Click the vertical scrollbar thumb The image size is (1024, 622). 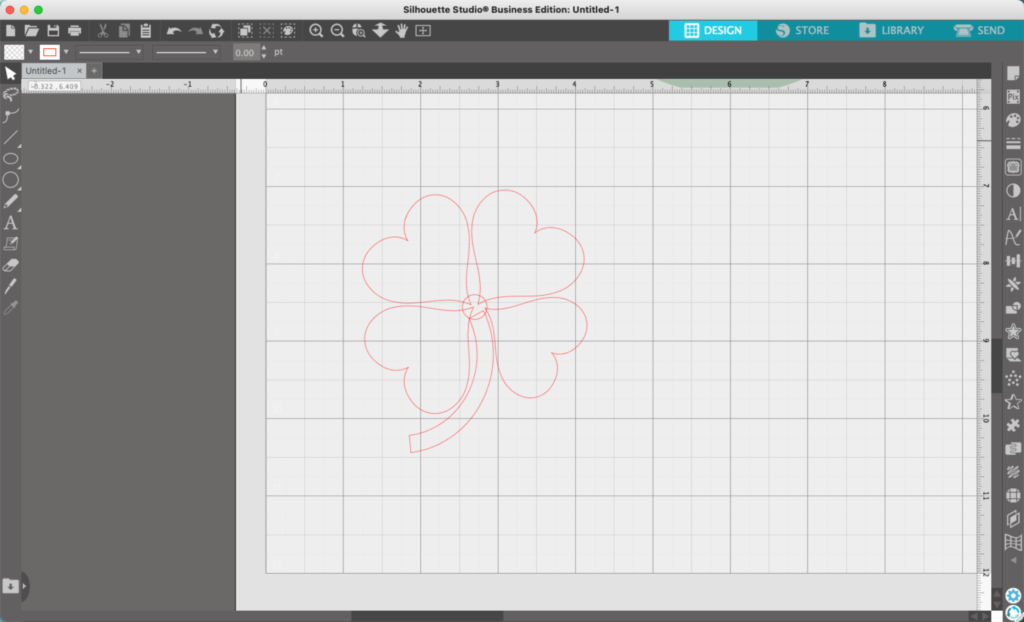coord(997,365)
